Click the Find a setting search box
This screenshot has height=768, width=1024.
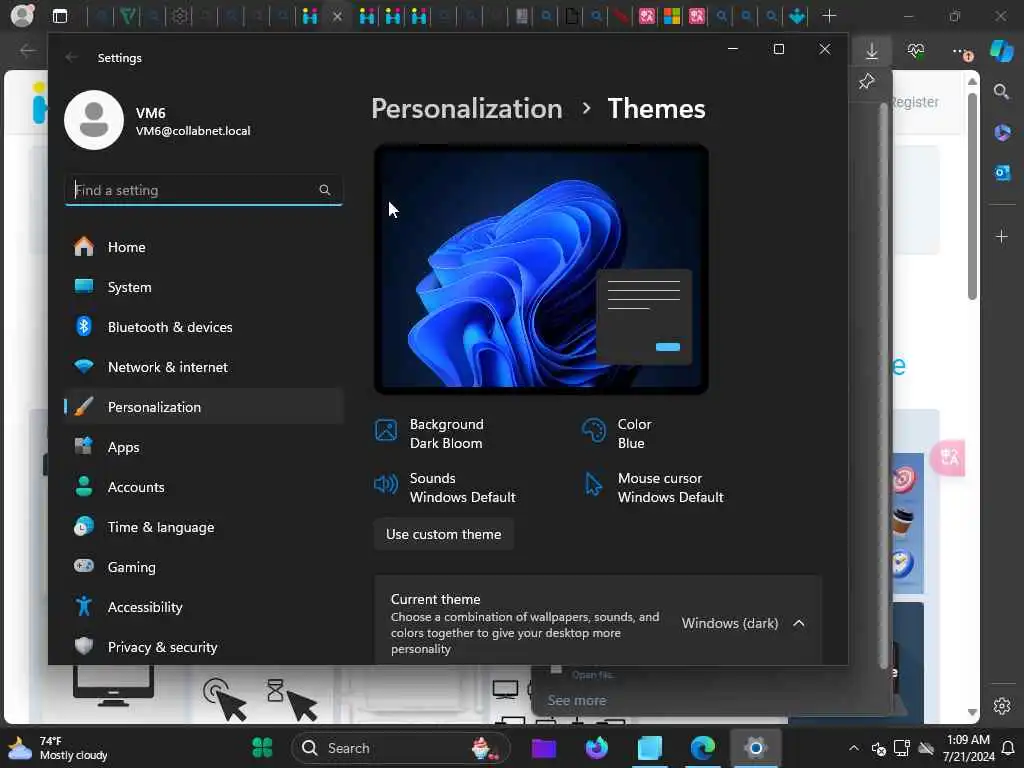(x=204, y=190)
